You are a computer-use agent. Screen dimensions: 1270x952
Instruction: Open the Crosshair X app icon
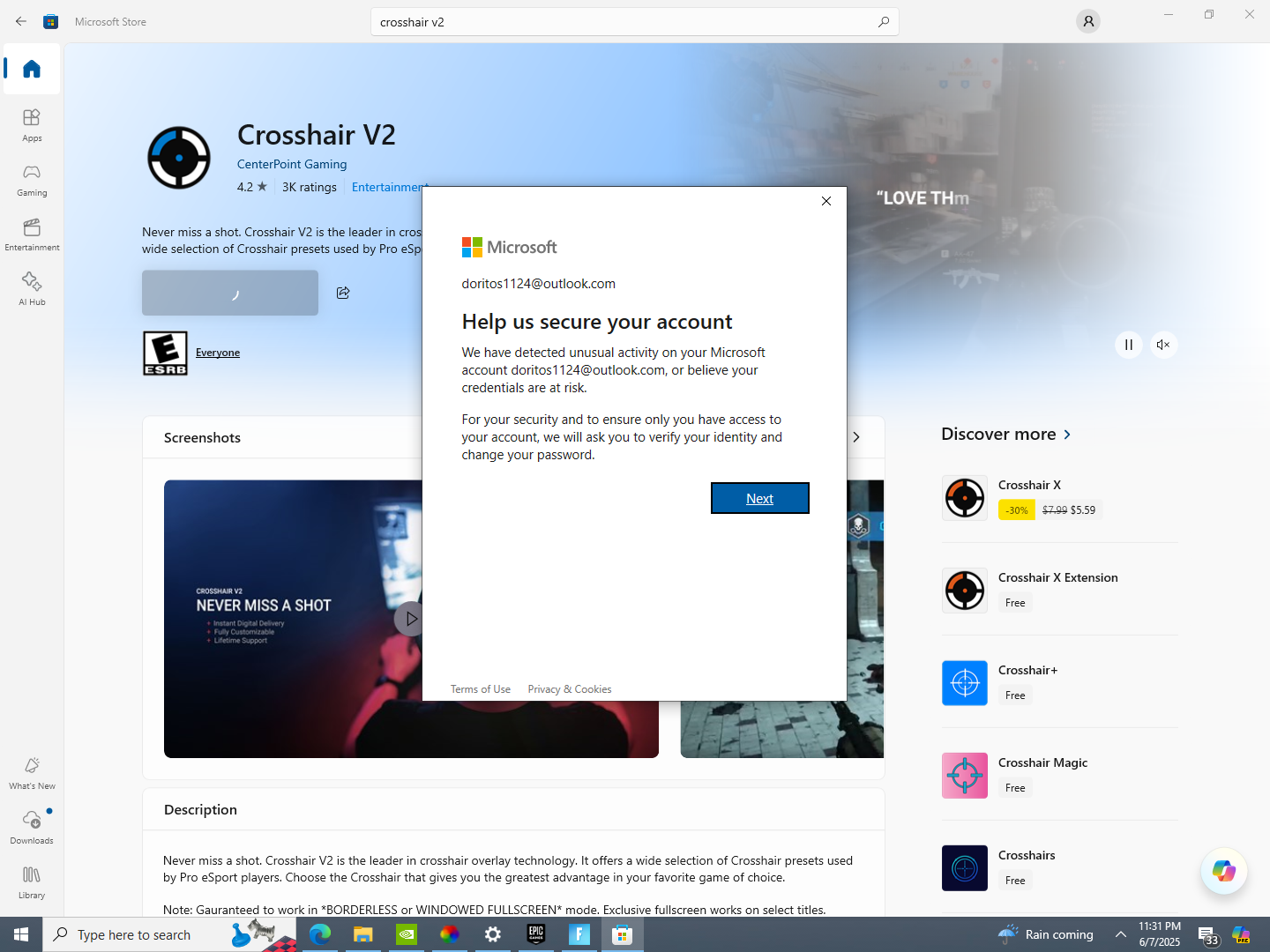tap(965, 498)
